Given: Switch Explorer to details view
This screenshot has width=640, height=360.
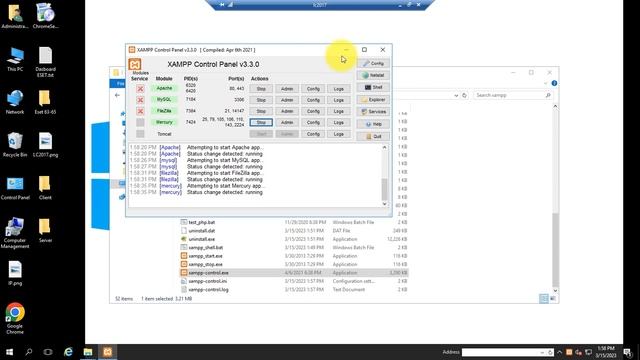Looking at the screenshot, I should (x=544, y=299).
